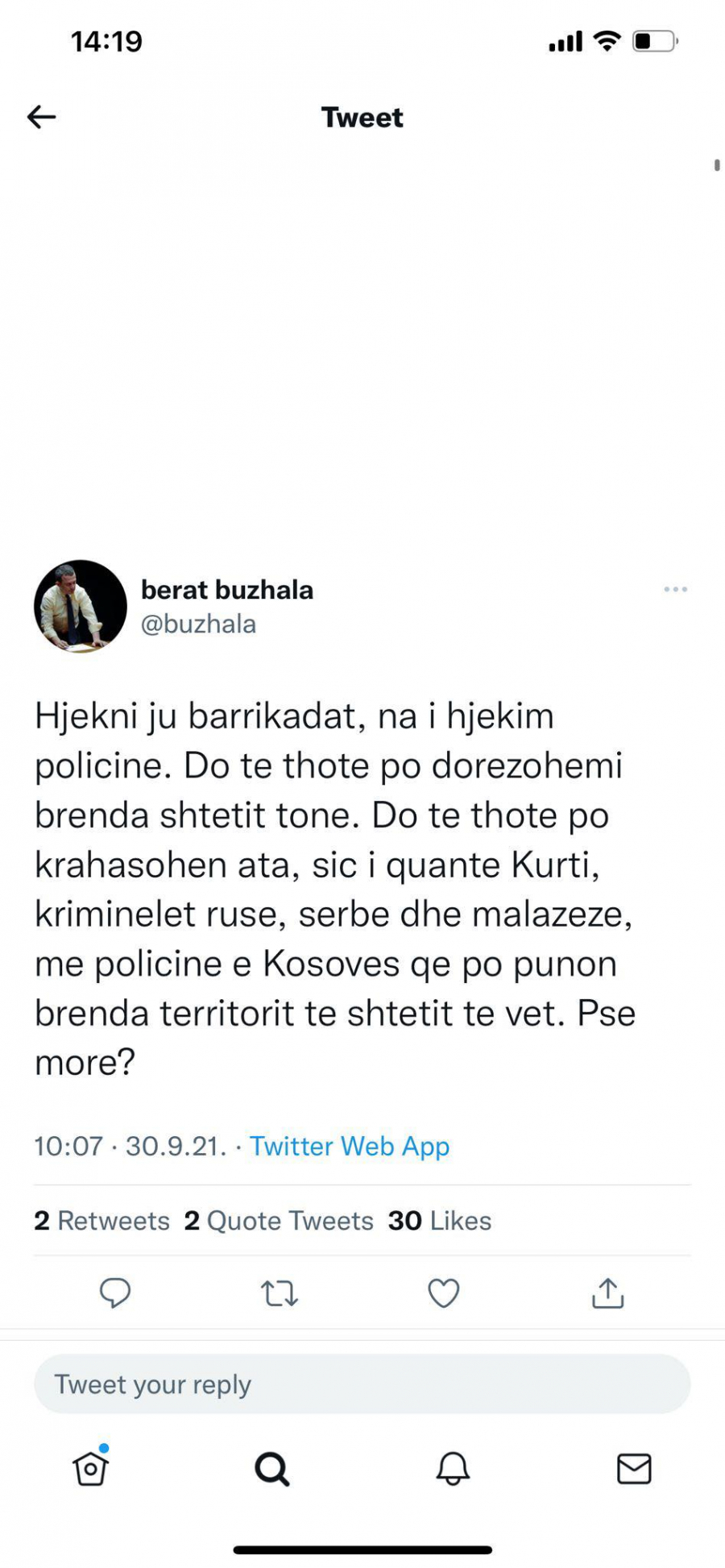The height and width of the screenshot is (1568, 725).
Task: Like the tweet with heart icon
Action: click(443, 1293)
